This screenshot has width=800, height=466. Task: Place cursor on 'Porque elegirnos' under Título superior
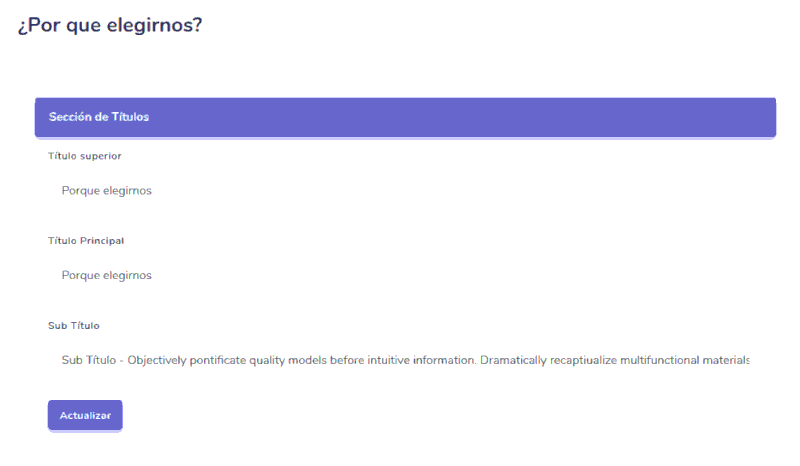click(106, 190)
